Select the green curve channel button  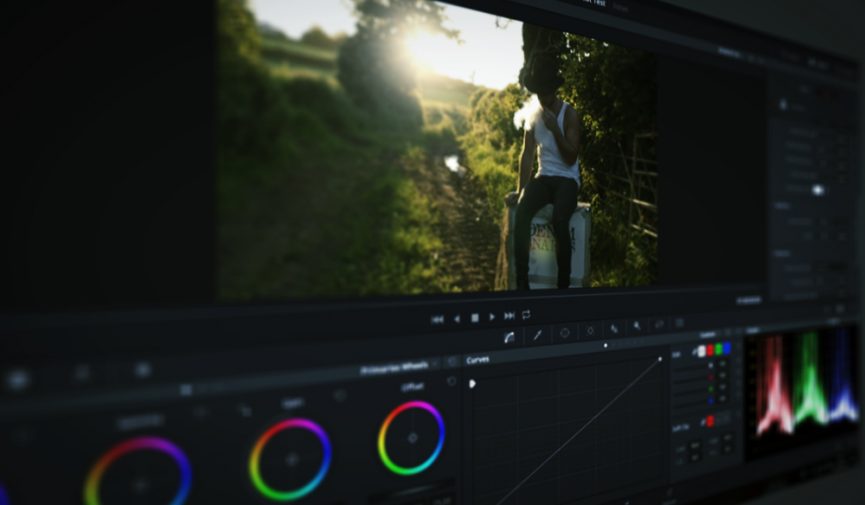[718, 349]
